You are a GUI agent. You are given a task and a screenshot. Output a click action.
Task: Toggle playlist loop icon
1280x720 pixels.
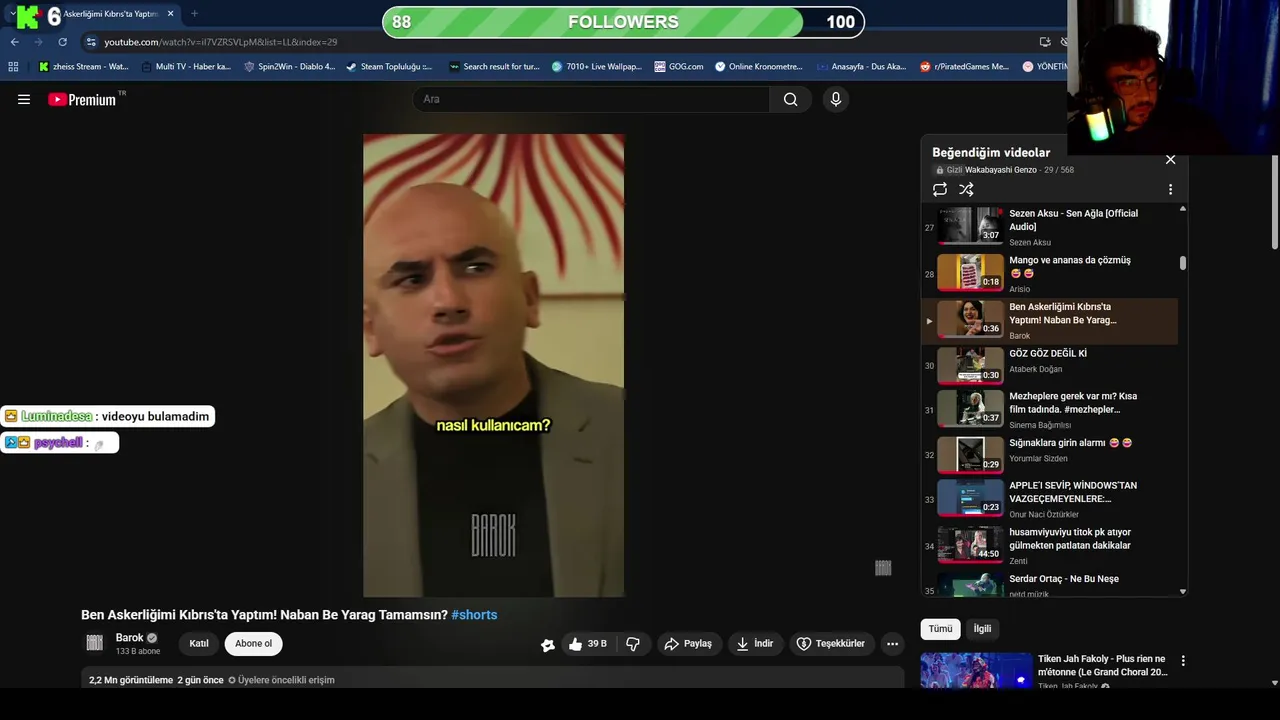pyautogui.click(x=940, y=189)
